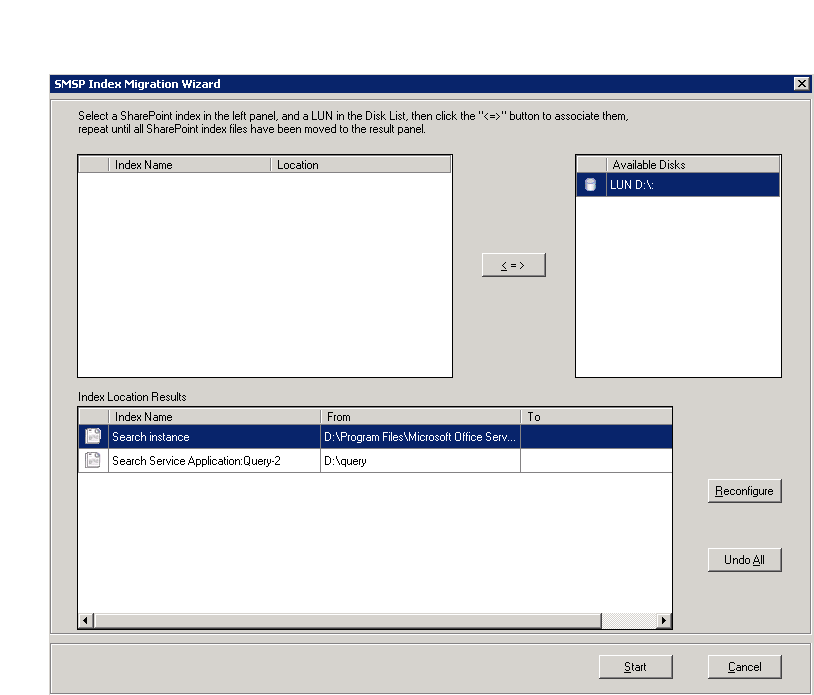Click the empty To cell of Search instance

[596, 437]
